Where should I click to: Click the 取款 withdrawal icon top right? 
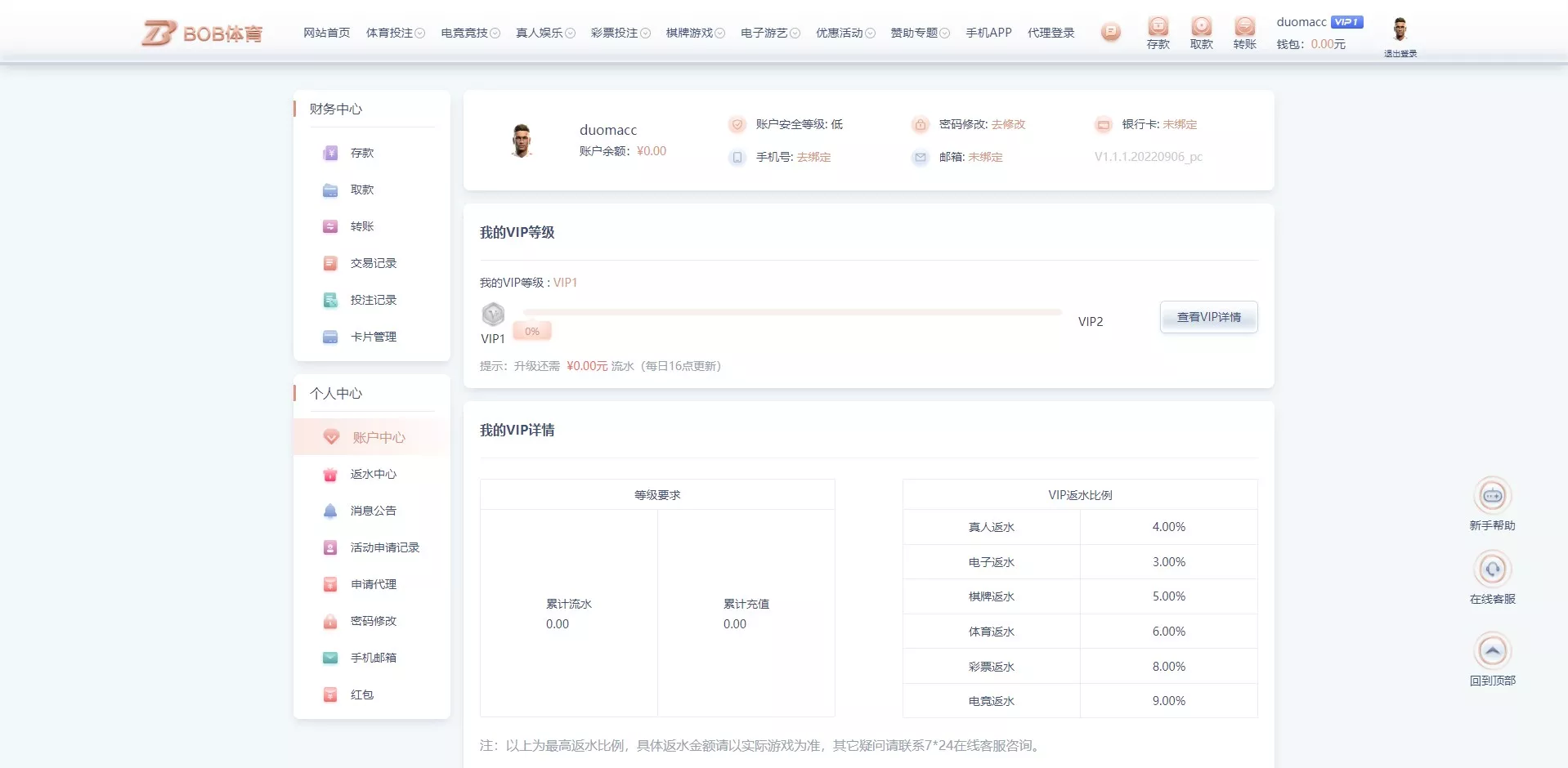tap(1201, 31)
